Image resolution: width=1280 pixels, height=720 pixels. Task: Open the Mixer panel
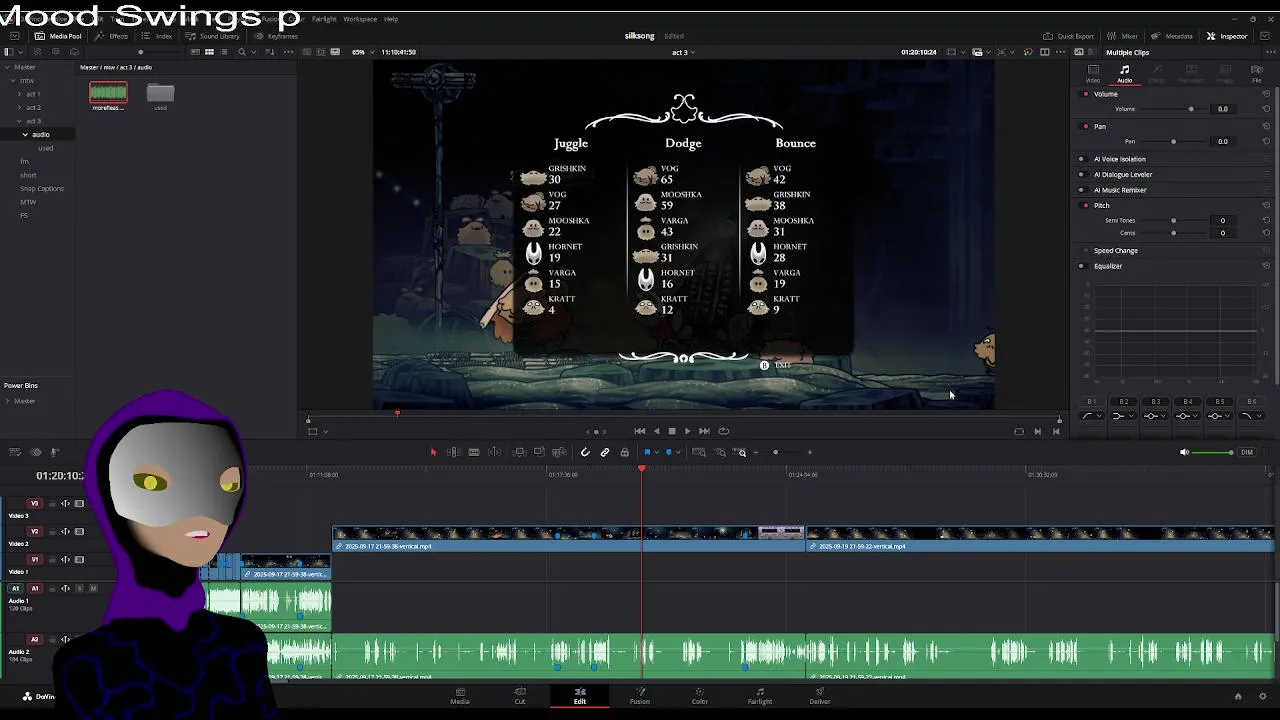[1123, 36]
